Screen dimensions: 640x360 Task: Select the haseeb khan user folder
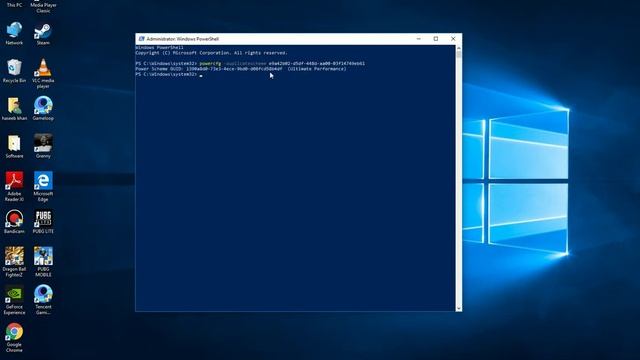(x=14, y=109)
